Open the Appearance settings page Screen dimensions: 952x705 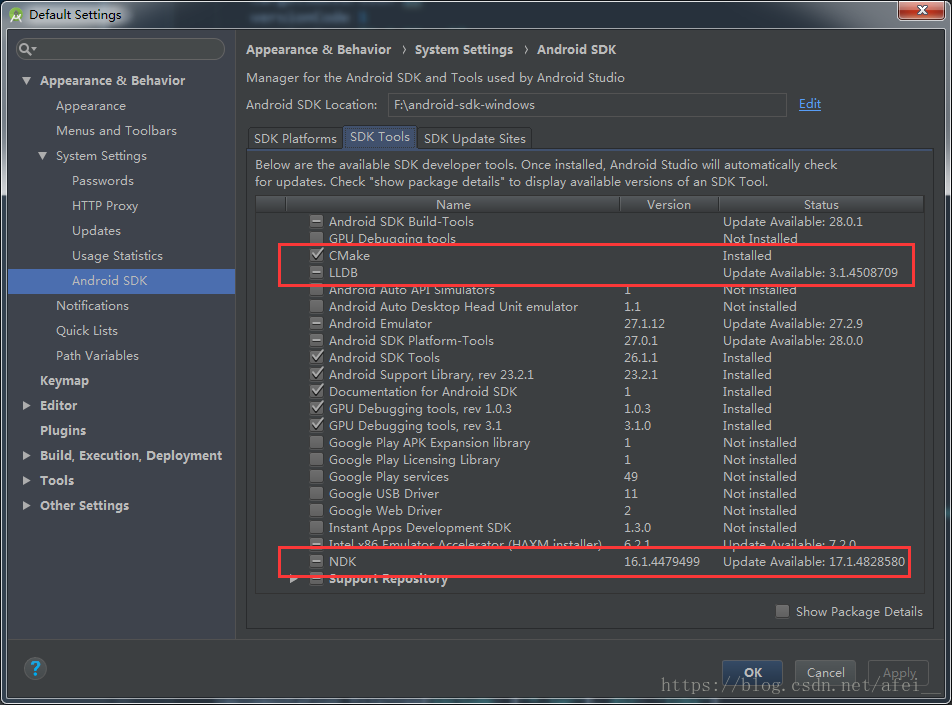(x=91, y=106)
